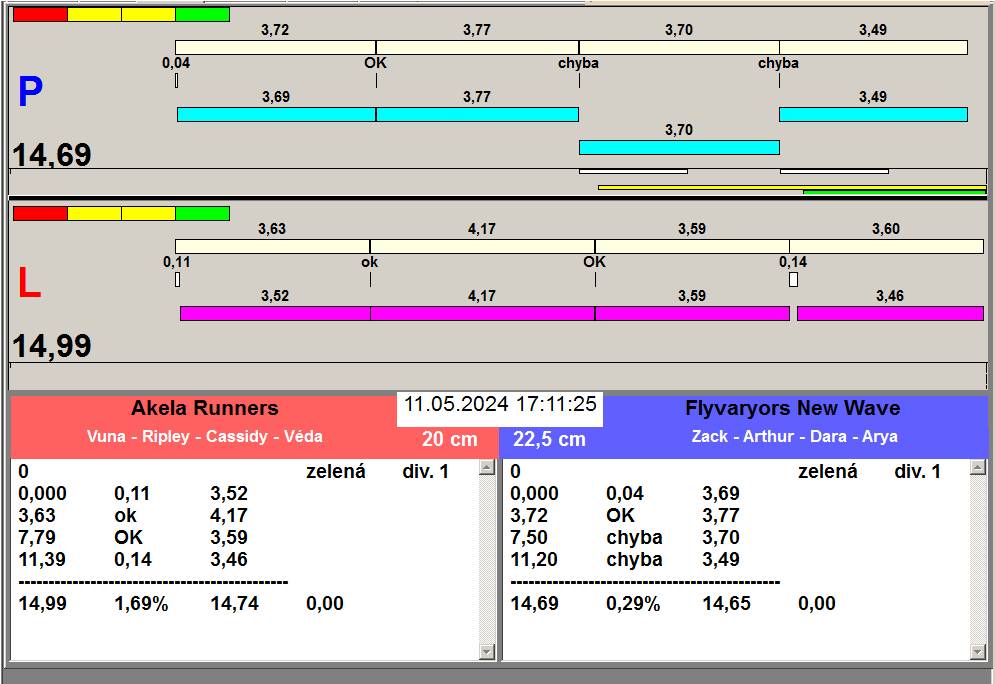This screenshot has width=995, height=684.
Task: Click the small 0,04 start marker in lane P
Action: point(177,80)
